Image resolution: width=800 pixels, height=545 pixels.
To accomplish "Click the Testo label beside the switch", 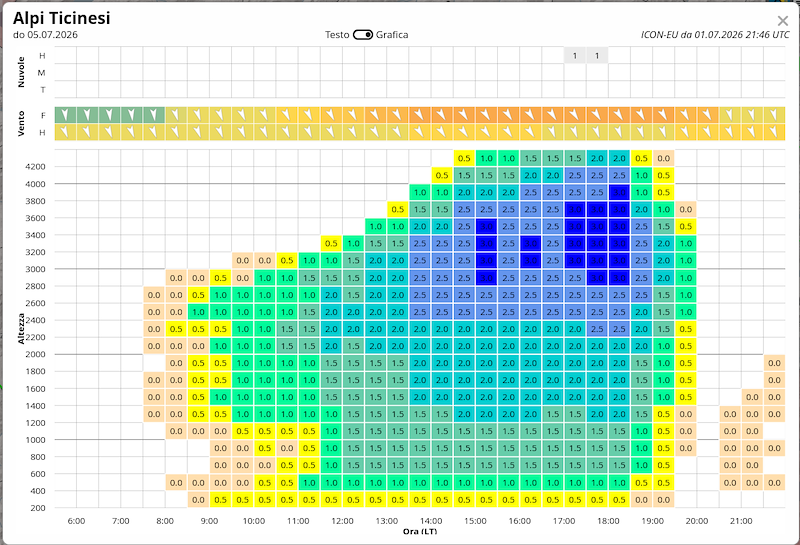I will pyautogui.click(x=337, y=35).
